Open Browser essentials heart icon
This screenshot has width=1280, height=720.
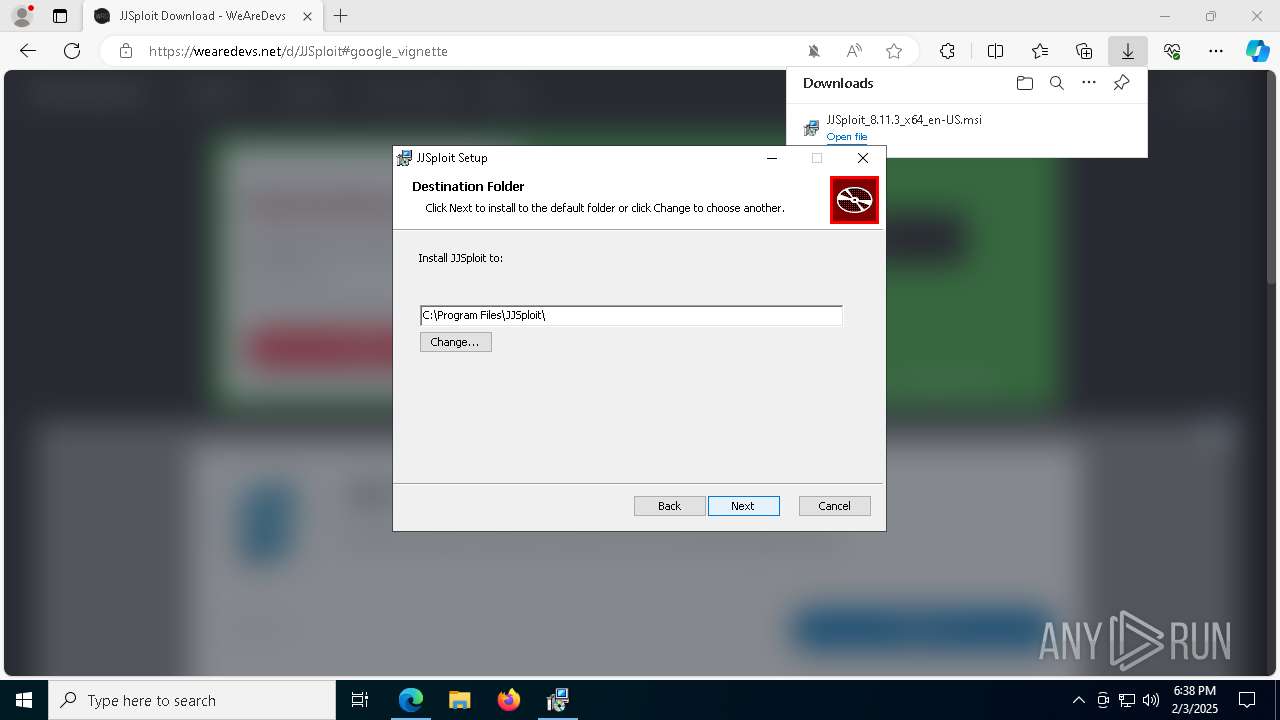[x=1172, y=51]
